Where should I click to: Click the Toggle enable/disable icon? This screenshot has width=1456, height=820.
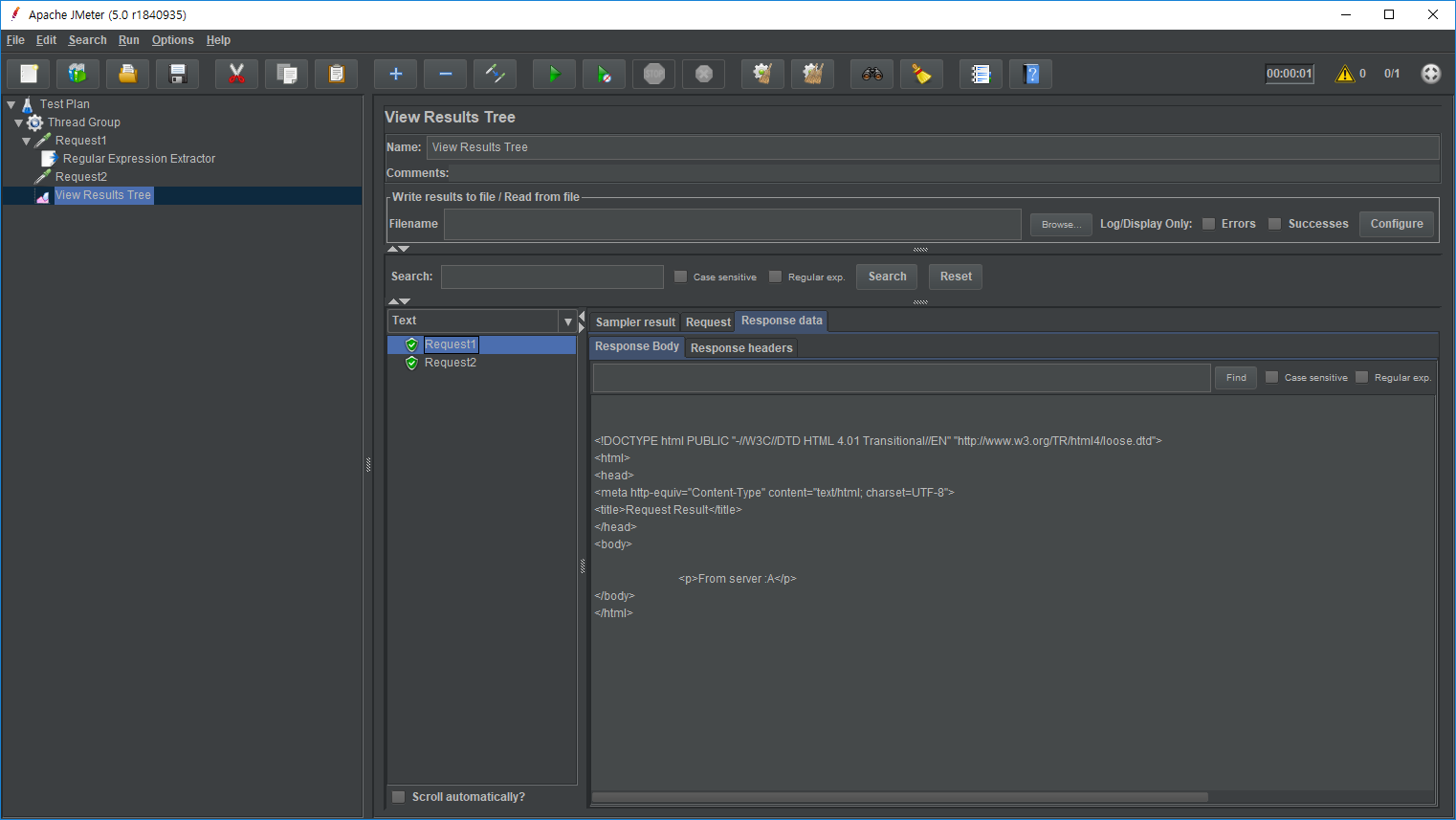point(496,74)
